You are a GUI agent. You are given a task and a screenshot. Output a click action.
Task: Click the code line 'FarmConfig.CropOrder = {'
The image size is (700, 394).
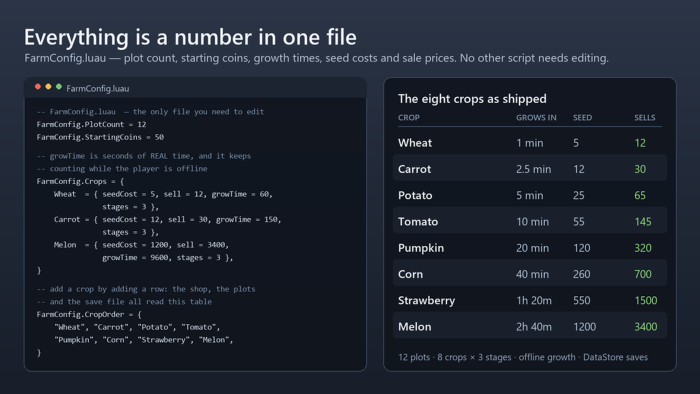(89, 315)
